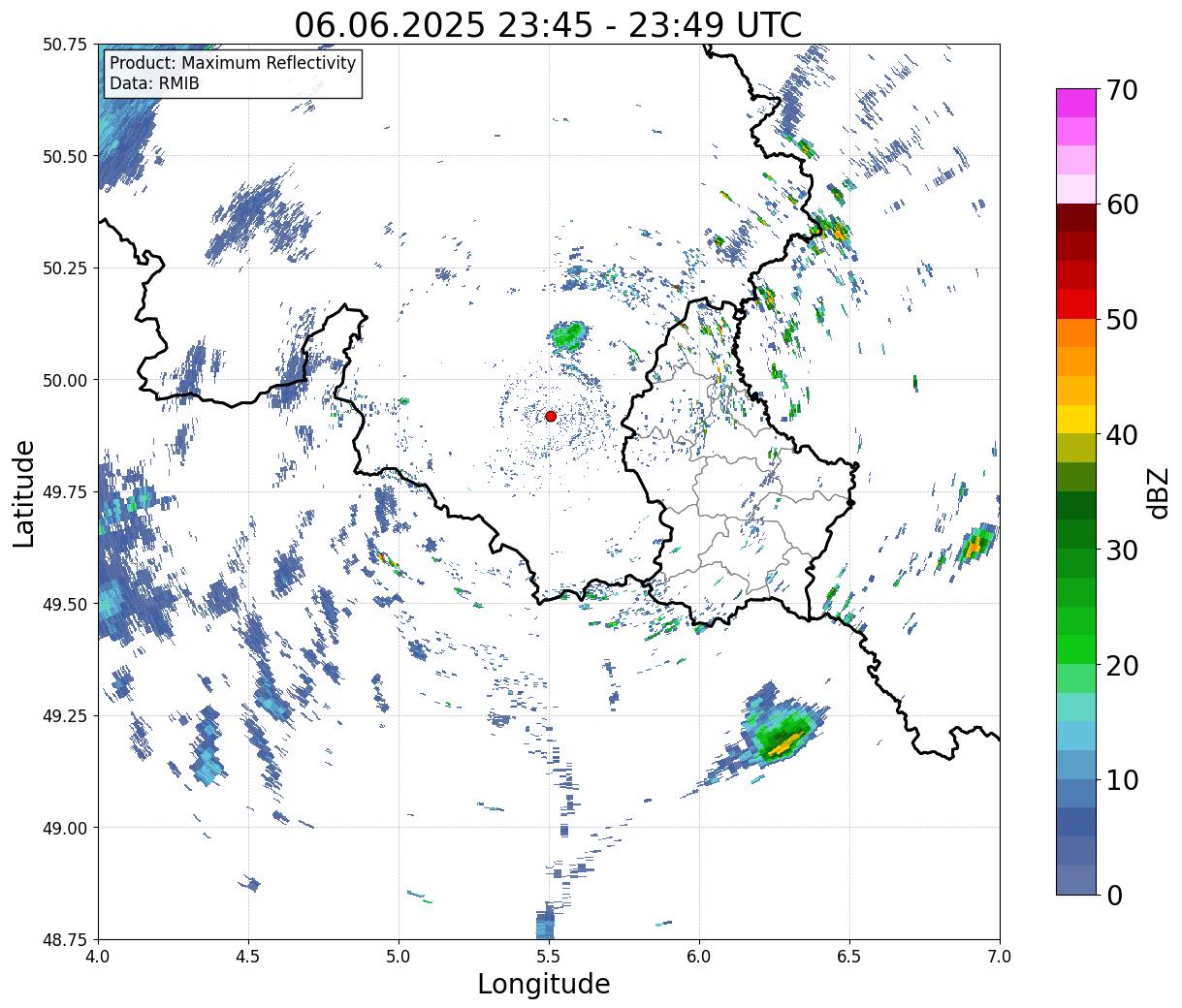Click the colorbar tick label 60
The image size is (1182, 1008).
(x=1123, y=205)
